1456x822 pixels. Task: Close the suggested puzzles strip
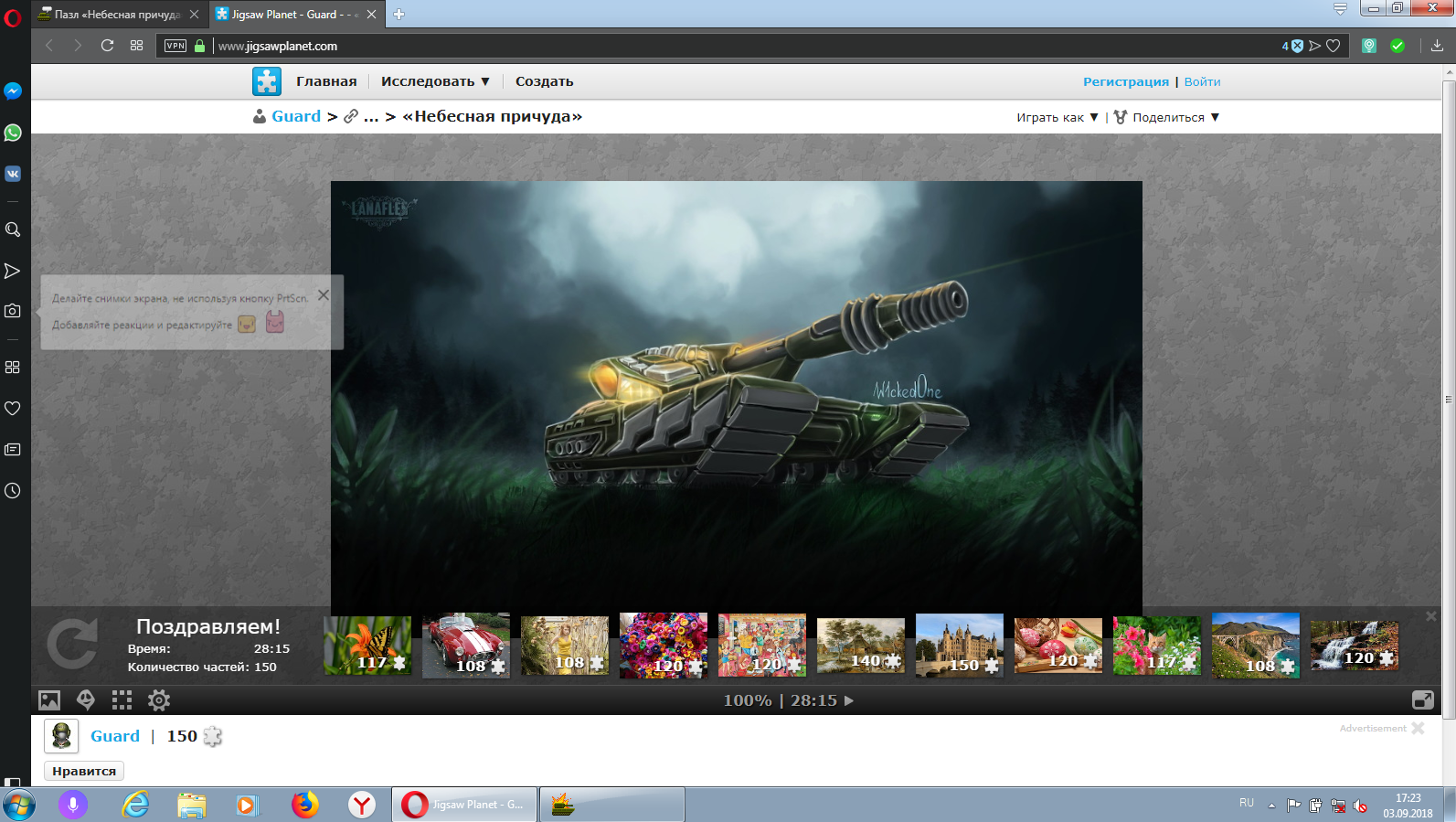point(1431,616)
